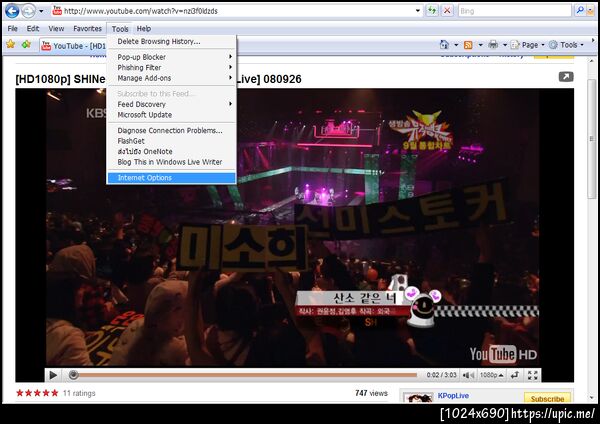Open the KPopLive channel link
Viewport: 600px width, 424px height.
pyautogui.click(x=453, y=396)
